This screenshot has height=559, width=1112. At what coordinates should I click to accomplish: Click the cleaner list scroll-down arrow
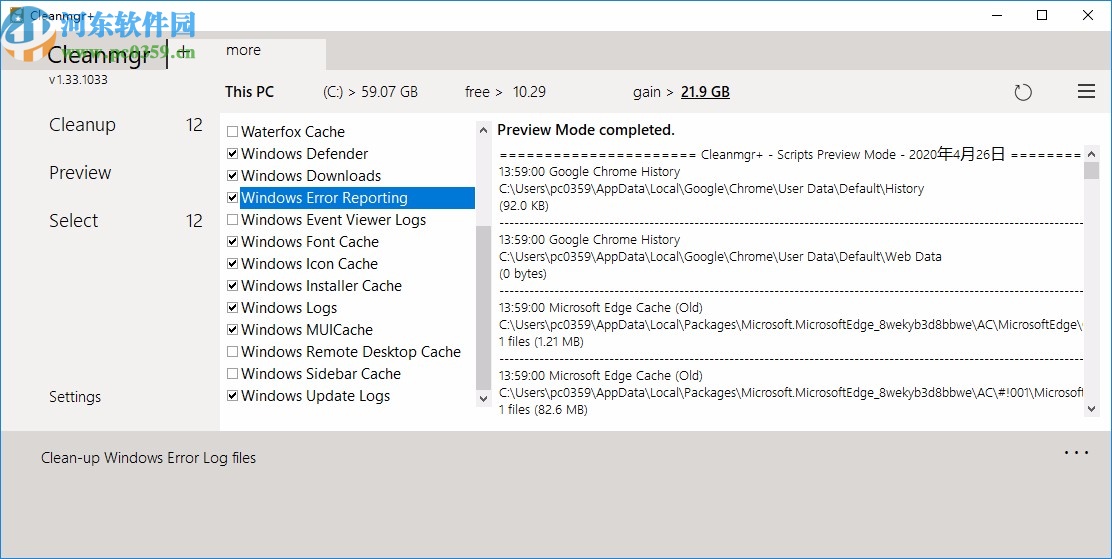pyautogui.click(x=483, y=399)
